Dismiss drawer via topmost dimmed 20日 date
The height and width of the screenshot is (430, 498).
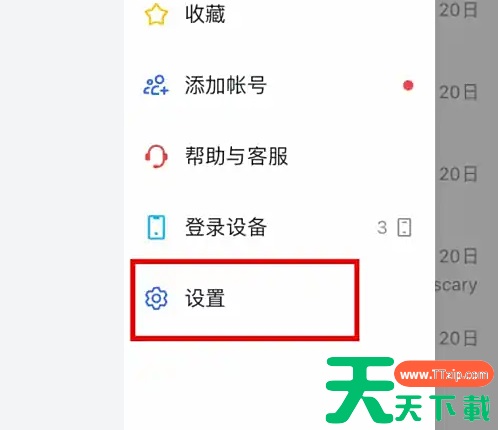point(458,10)
